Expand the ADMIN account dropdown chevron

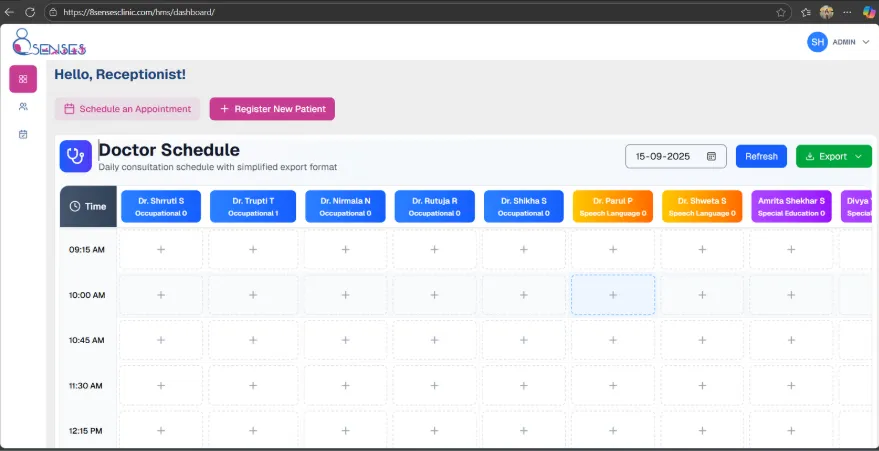point(866,42)
